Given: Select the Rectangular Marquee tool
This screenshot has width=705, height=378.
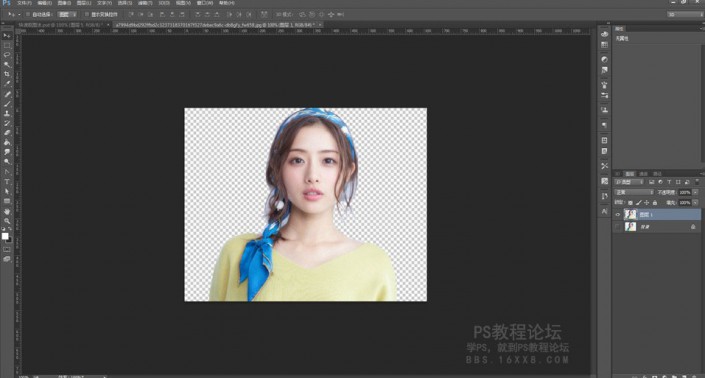Looking at the screenshot, I should pyautogui.click(x=7, y=45).
